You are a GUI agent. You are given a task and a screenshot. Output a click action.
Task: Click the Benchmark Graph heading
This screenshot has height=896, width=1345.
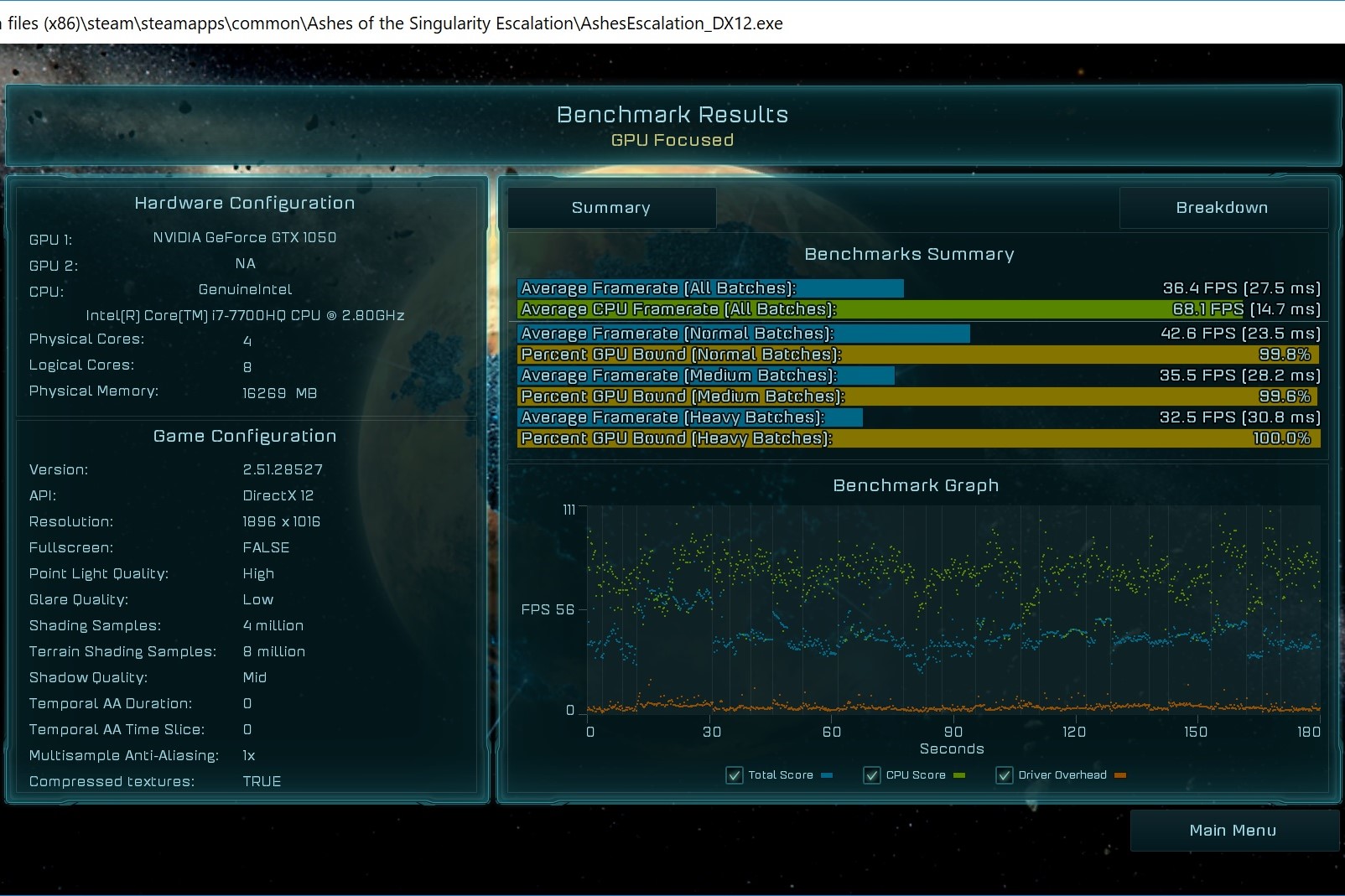(x=916, y=485)
